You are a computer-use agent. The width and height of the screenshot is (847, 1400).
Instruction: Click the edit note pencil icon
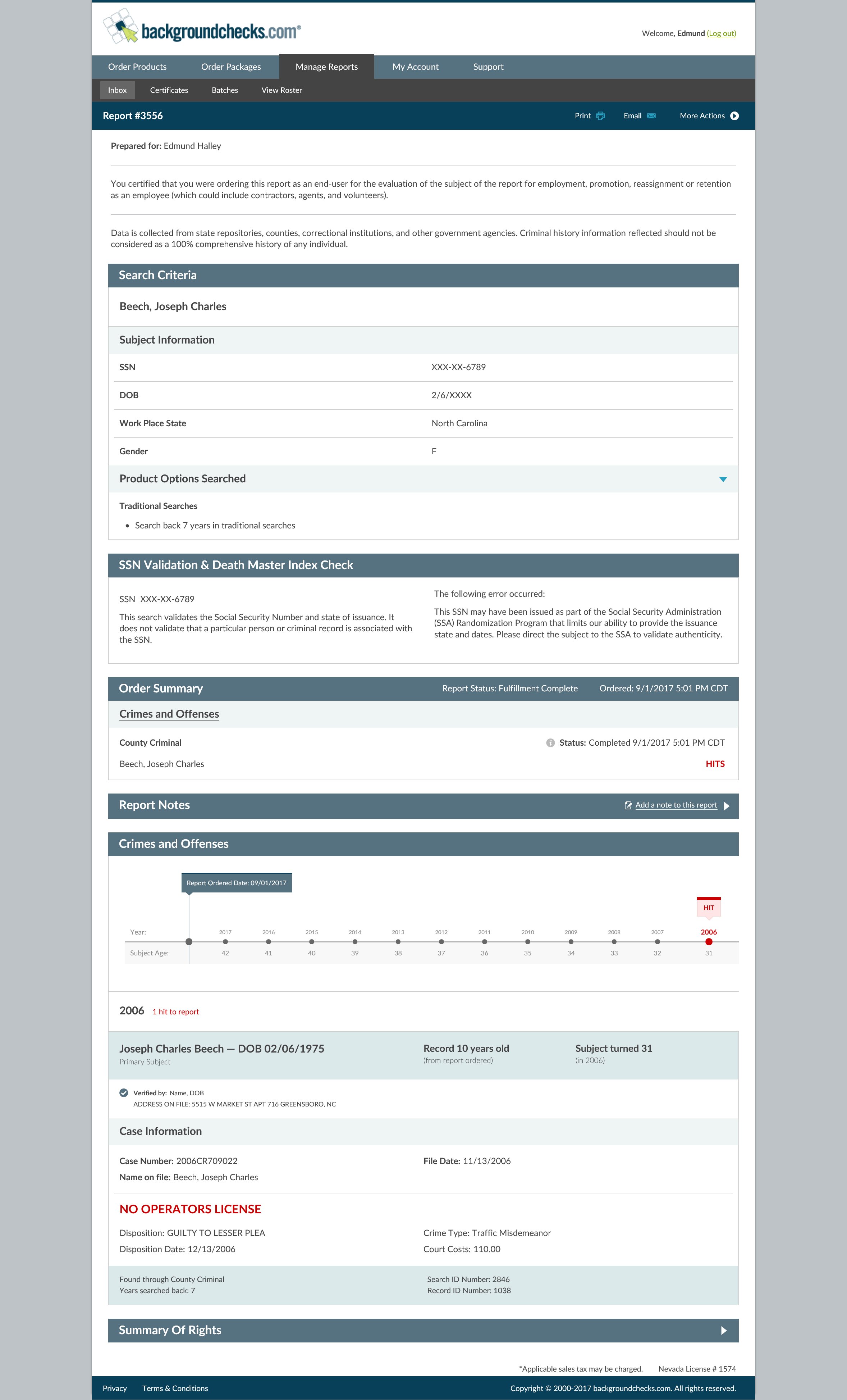click(628, 805)
